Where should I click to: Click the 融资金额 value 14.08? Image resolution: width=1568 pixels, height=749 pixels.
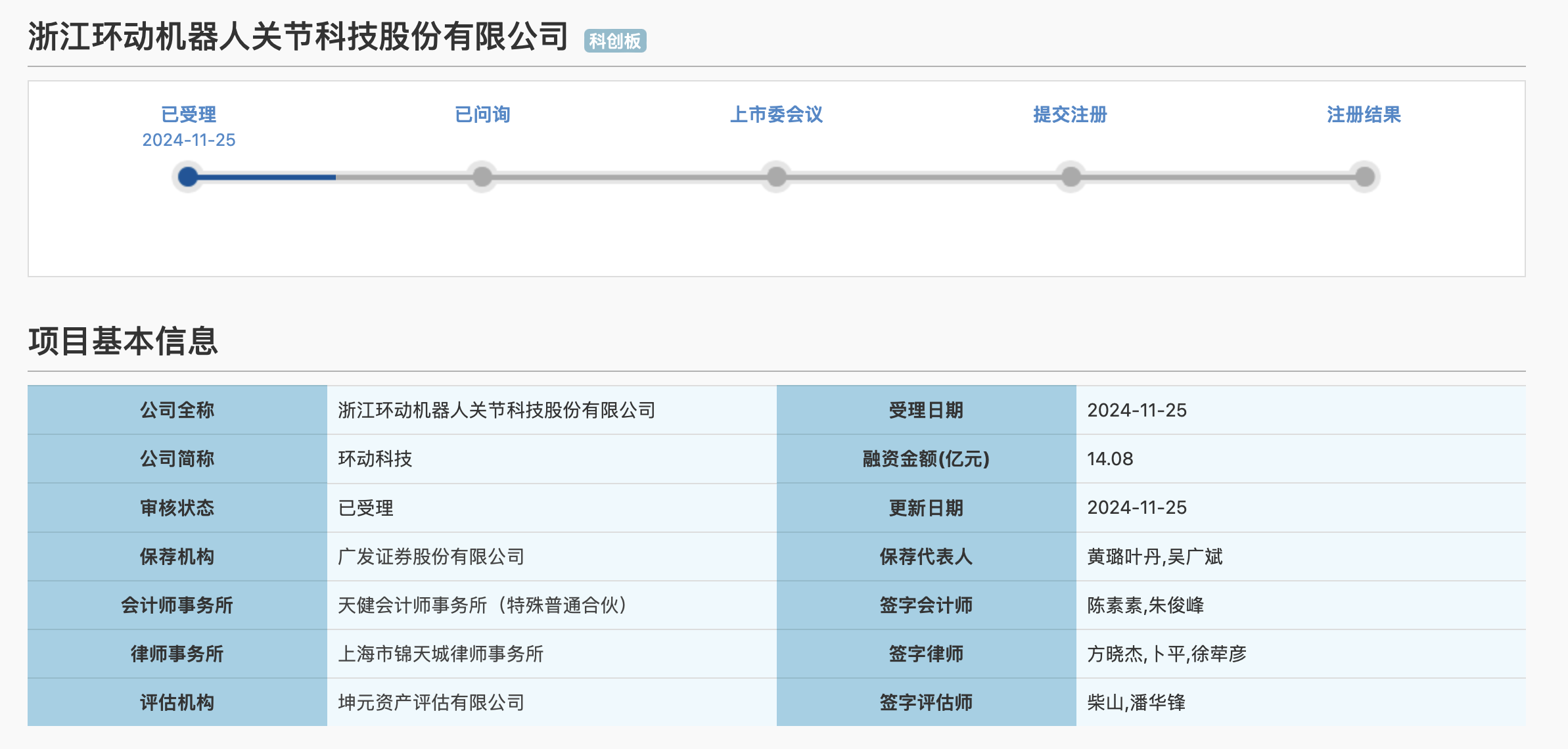coord(1110,459)
